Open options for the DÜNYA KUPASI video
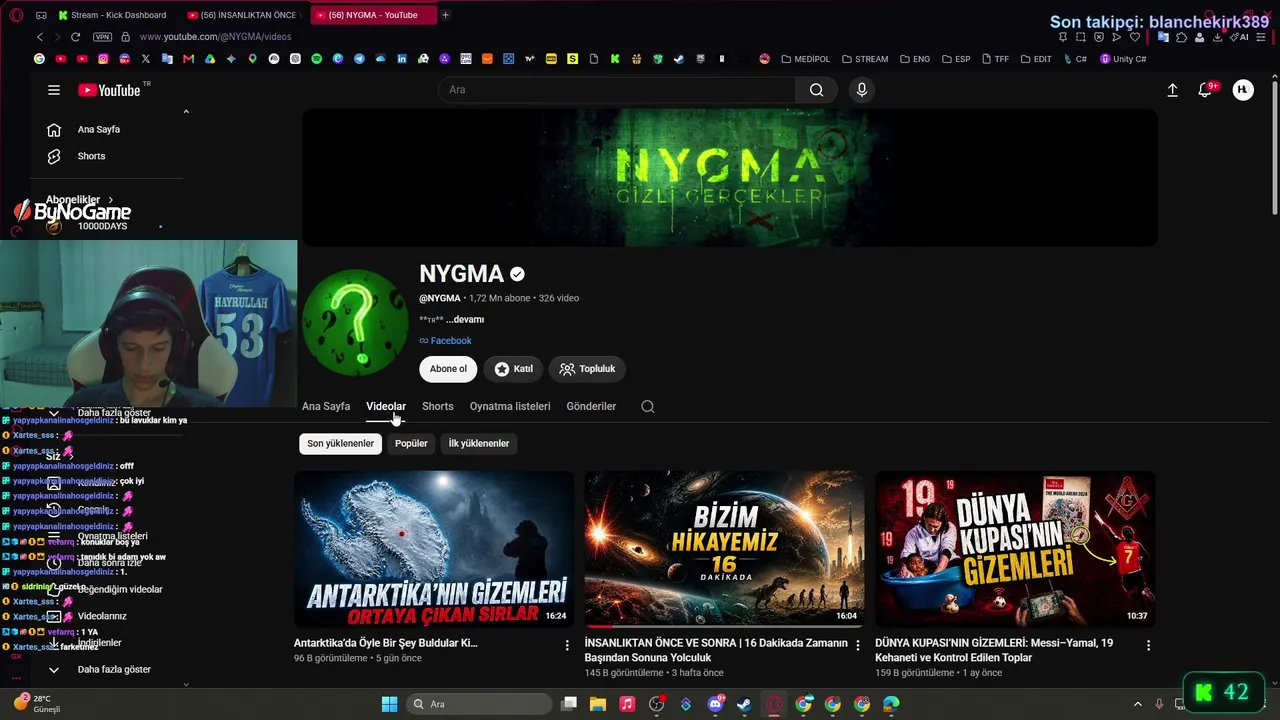Screen dimensions: 1280x720 point(1148,645)
